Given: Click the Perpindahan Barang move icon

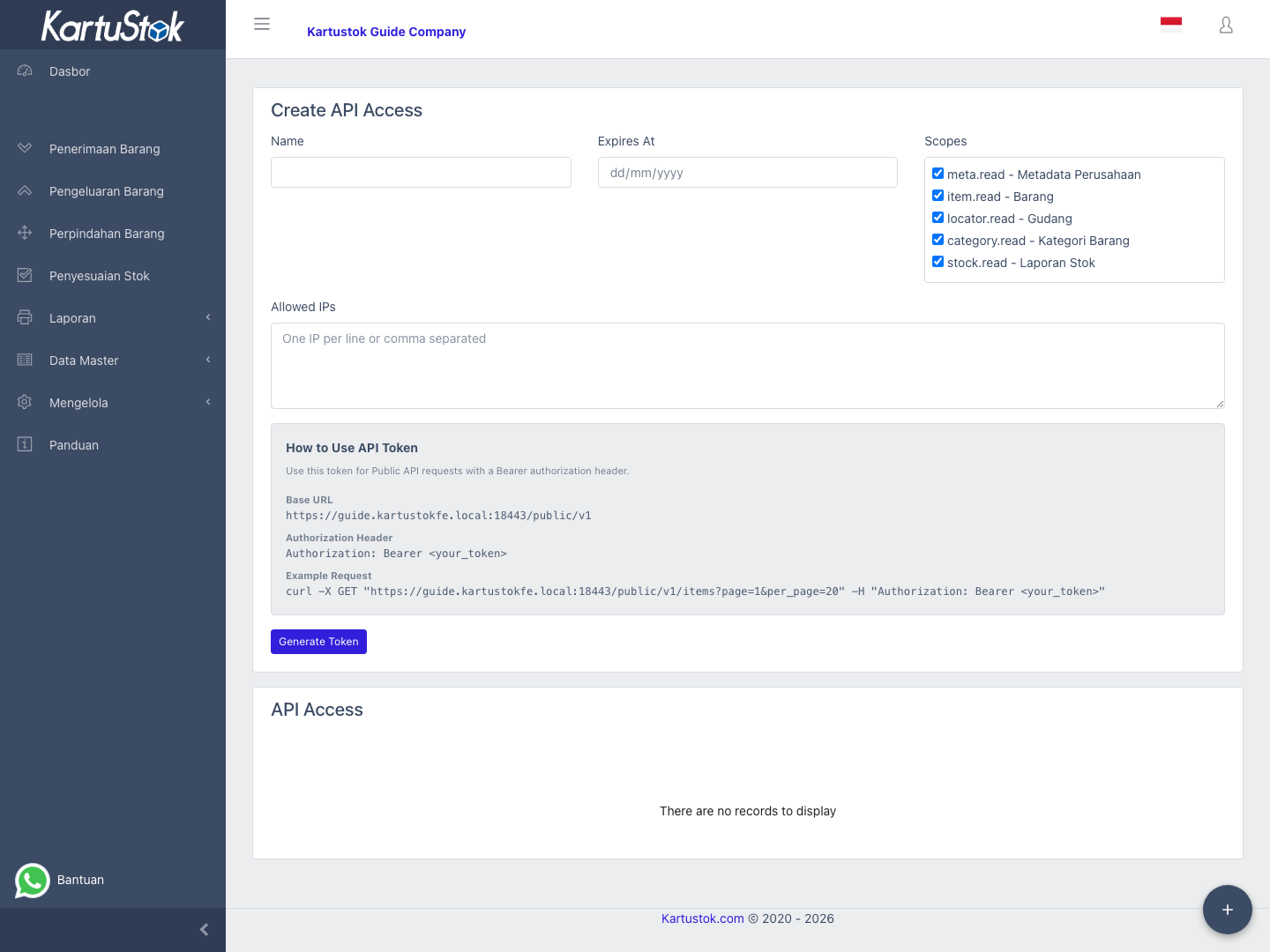Looking at the screenshot, I should [25, 233].
